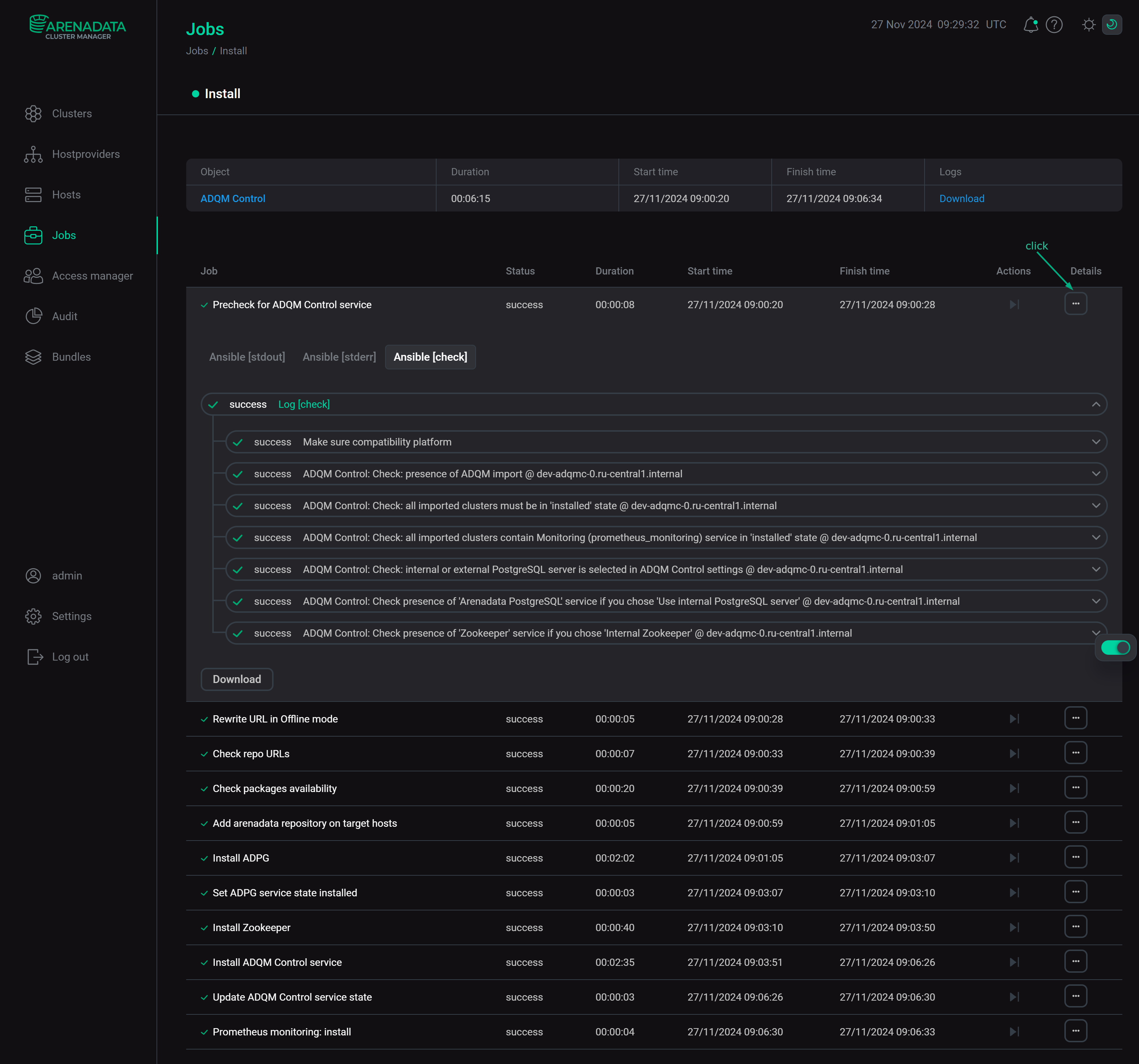Image resolution: width=1139 pixels, height=1064 pixels.
Task: Expand the Zookeeper presence check row
Action: (1096, 632)
